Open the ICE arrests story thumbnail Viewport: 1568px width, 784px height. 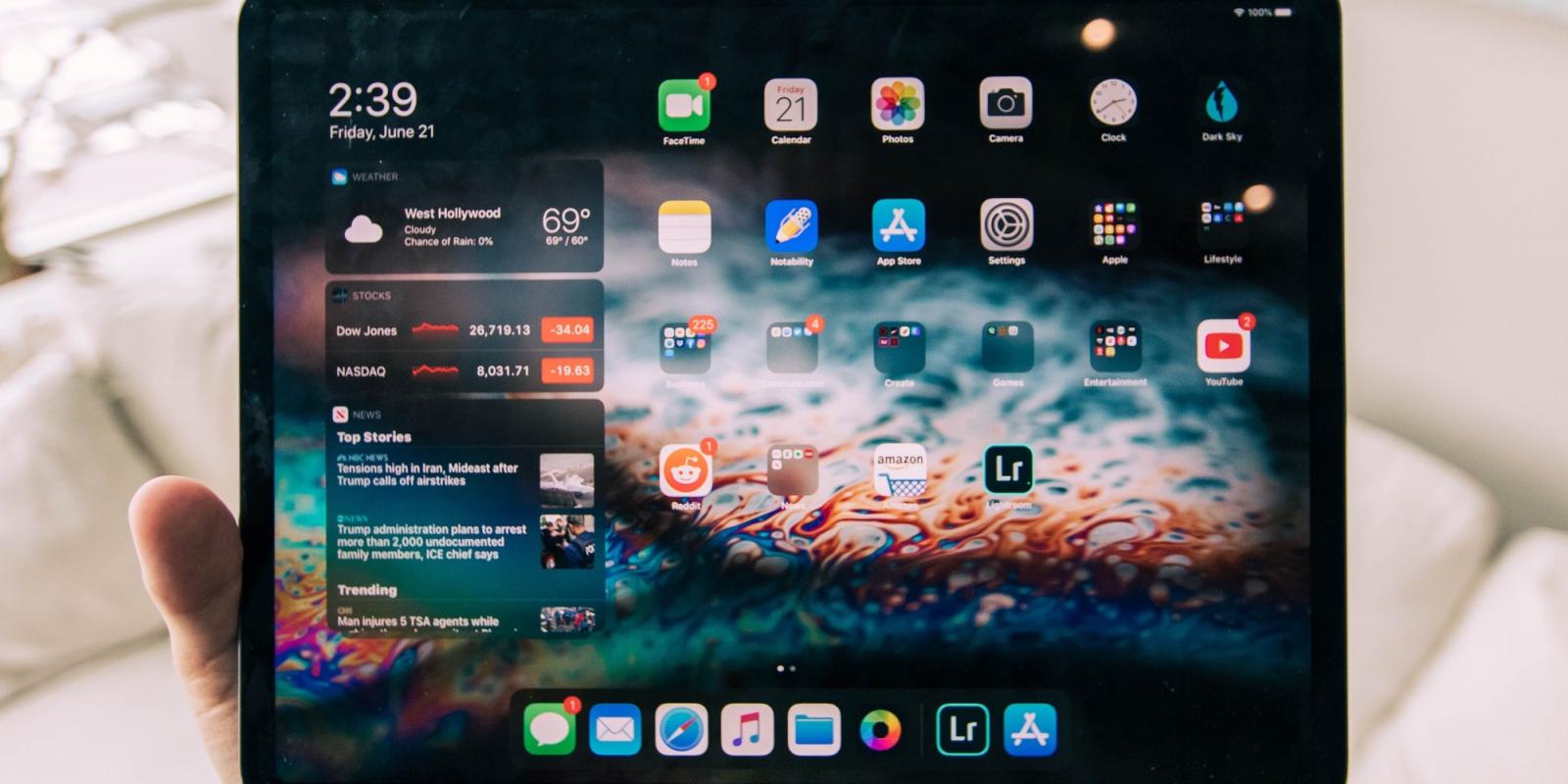click(x=566, y=542)
